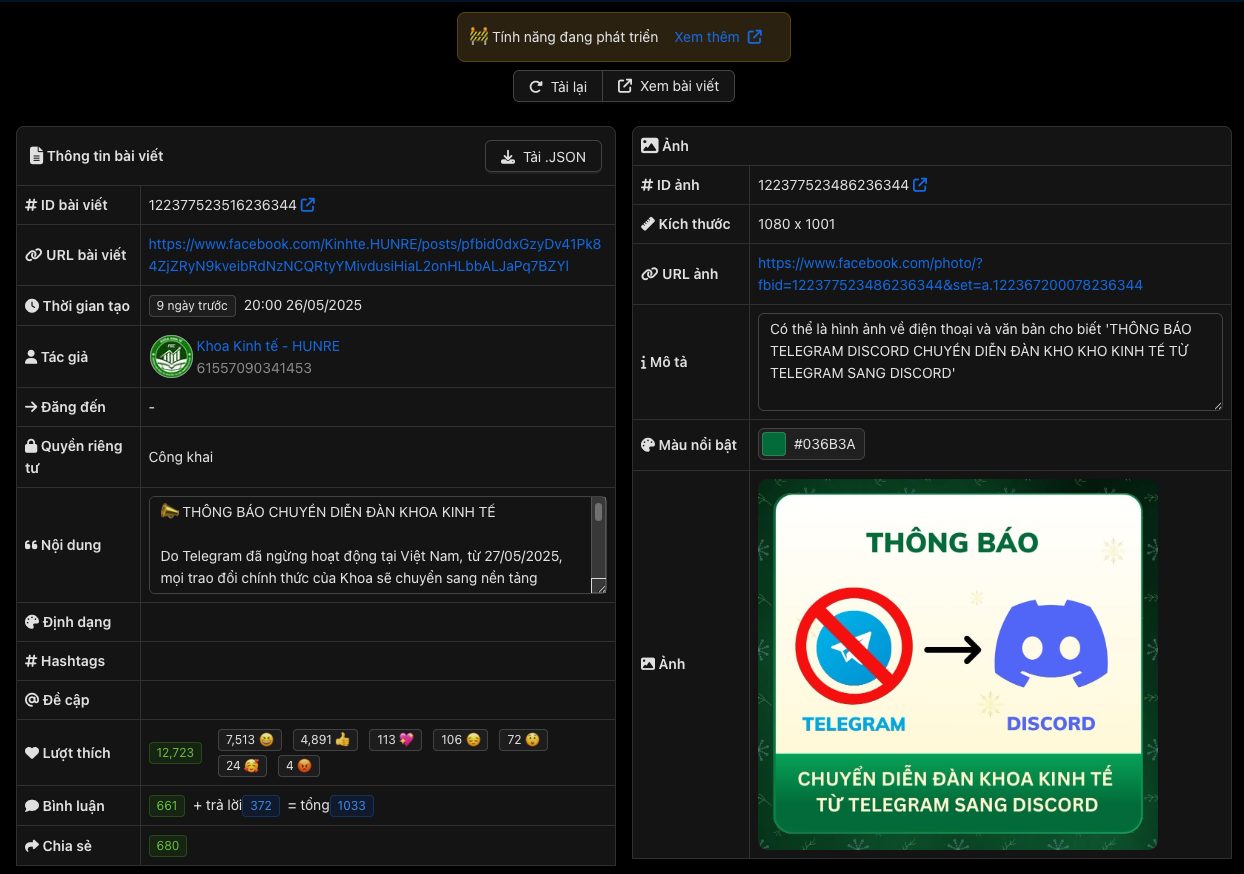Click the hash icon beside ID bài viết
Image resolution: width=1244 pixels, height=874 pixels.
[x=31, y=205]
